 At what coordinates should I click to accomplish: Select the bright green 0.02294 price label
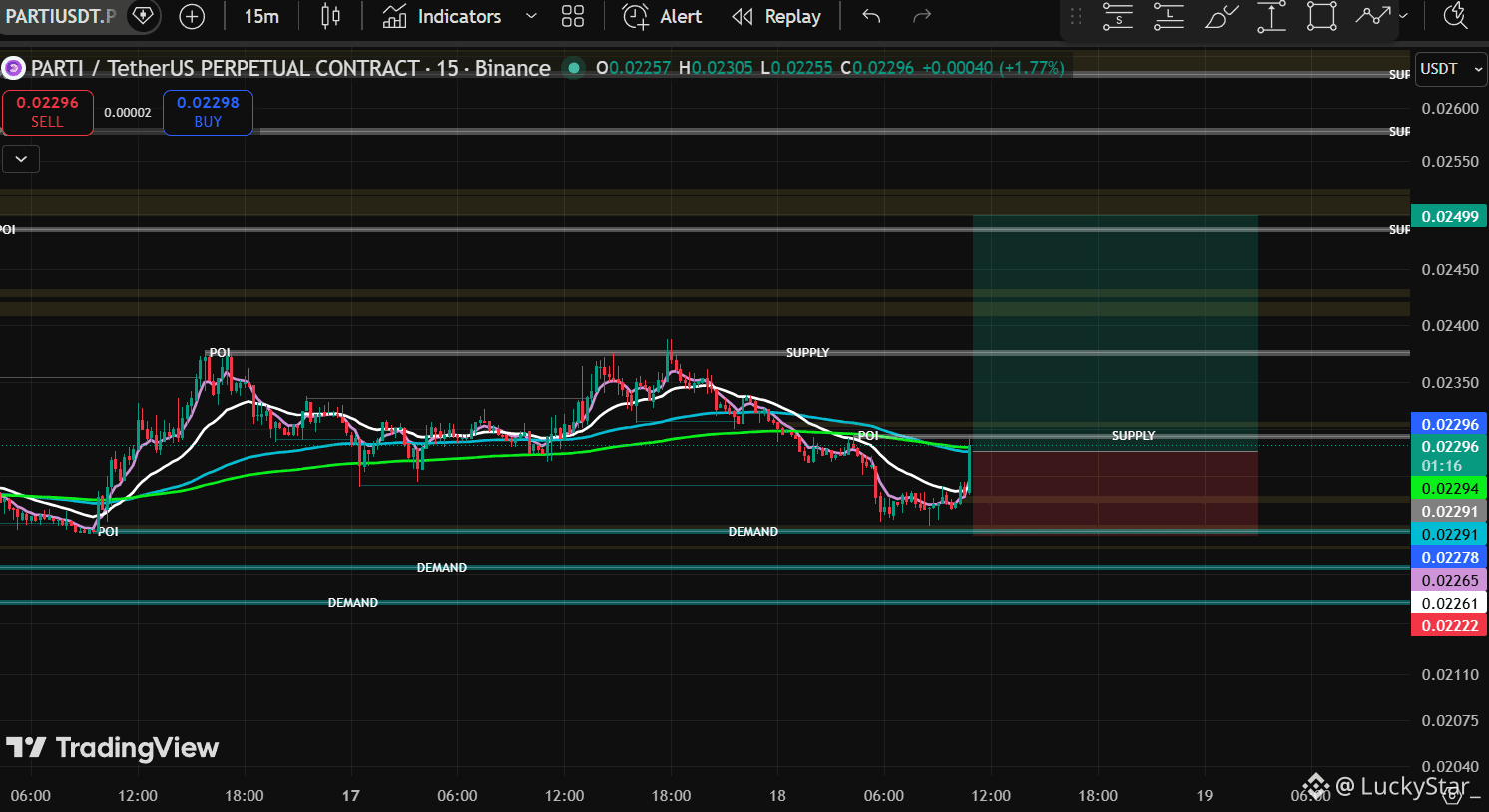click(1449, 488)
